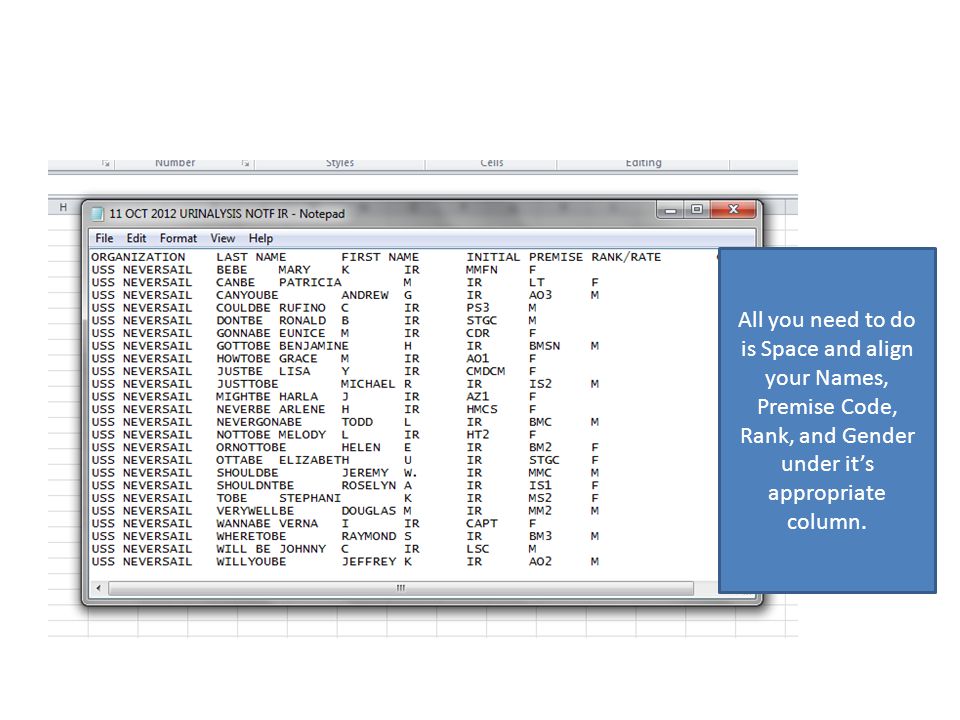Click the name MICHAEL
Screen dimensions: 960x720
[368, 384]
